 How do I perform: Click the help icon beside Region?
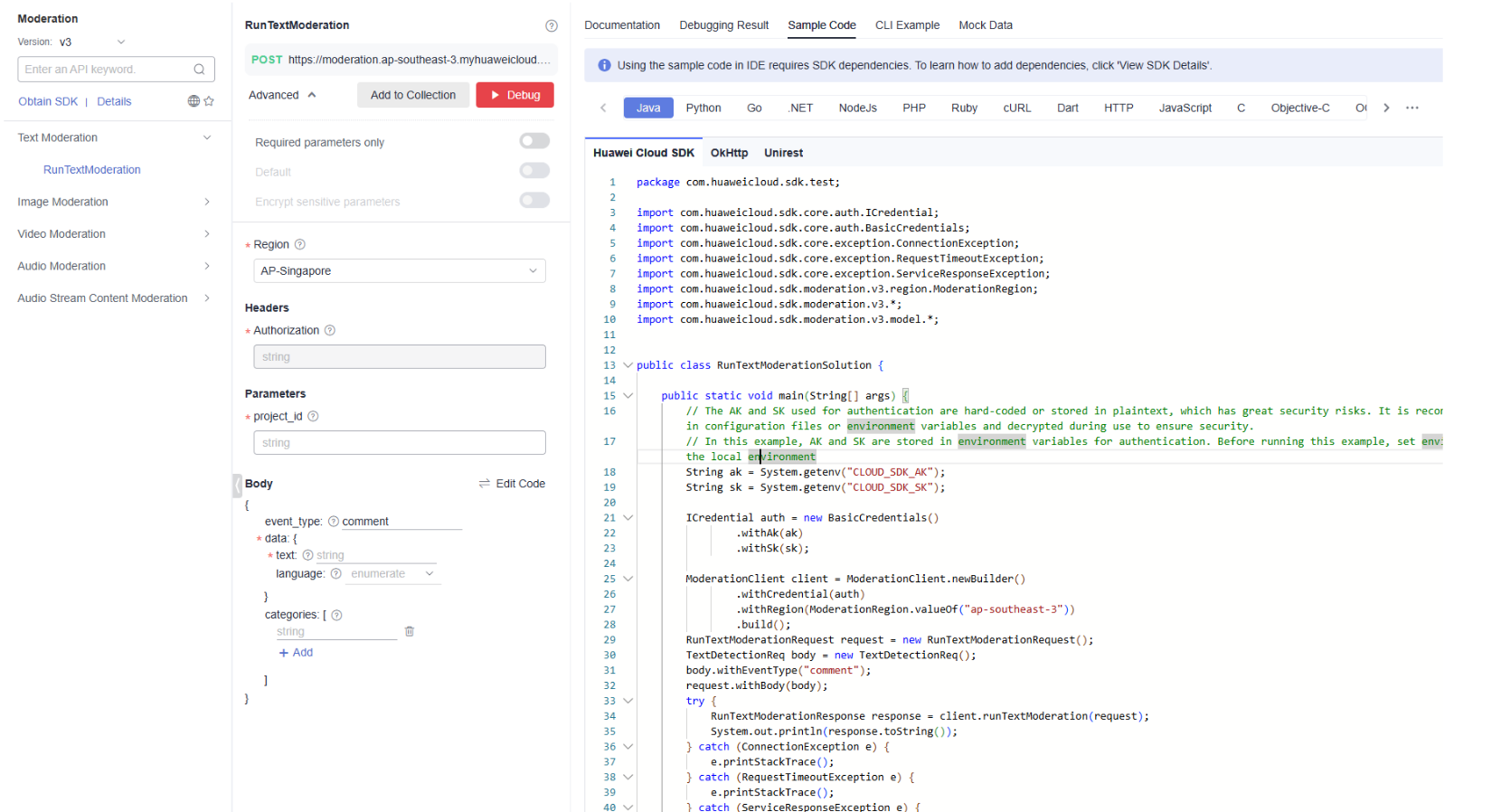[300, 244]
